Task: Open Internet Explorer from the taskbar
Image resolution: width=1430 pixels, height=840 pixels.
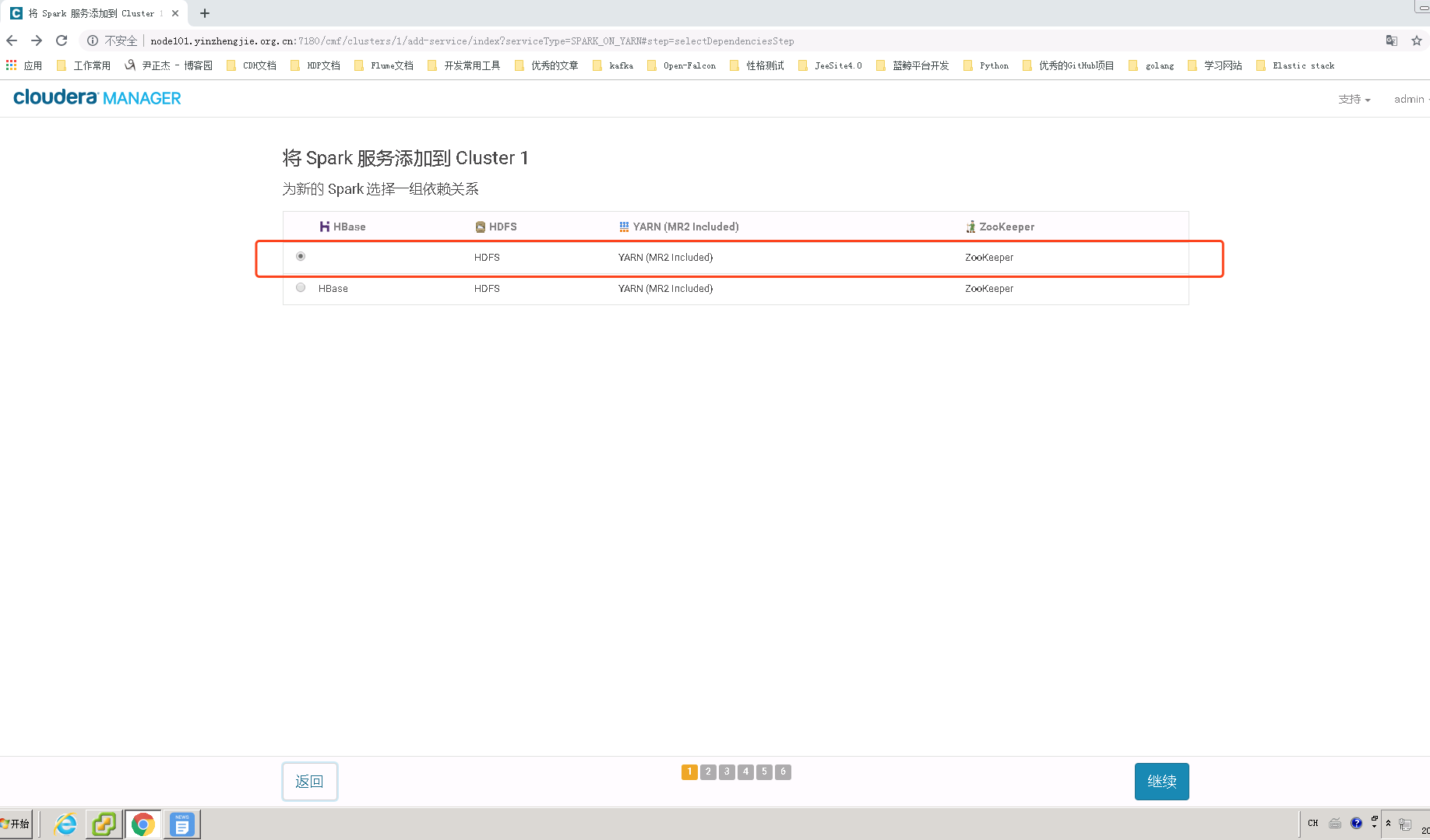Action: click(65, 824)
